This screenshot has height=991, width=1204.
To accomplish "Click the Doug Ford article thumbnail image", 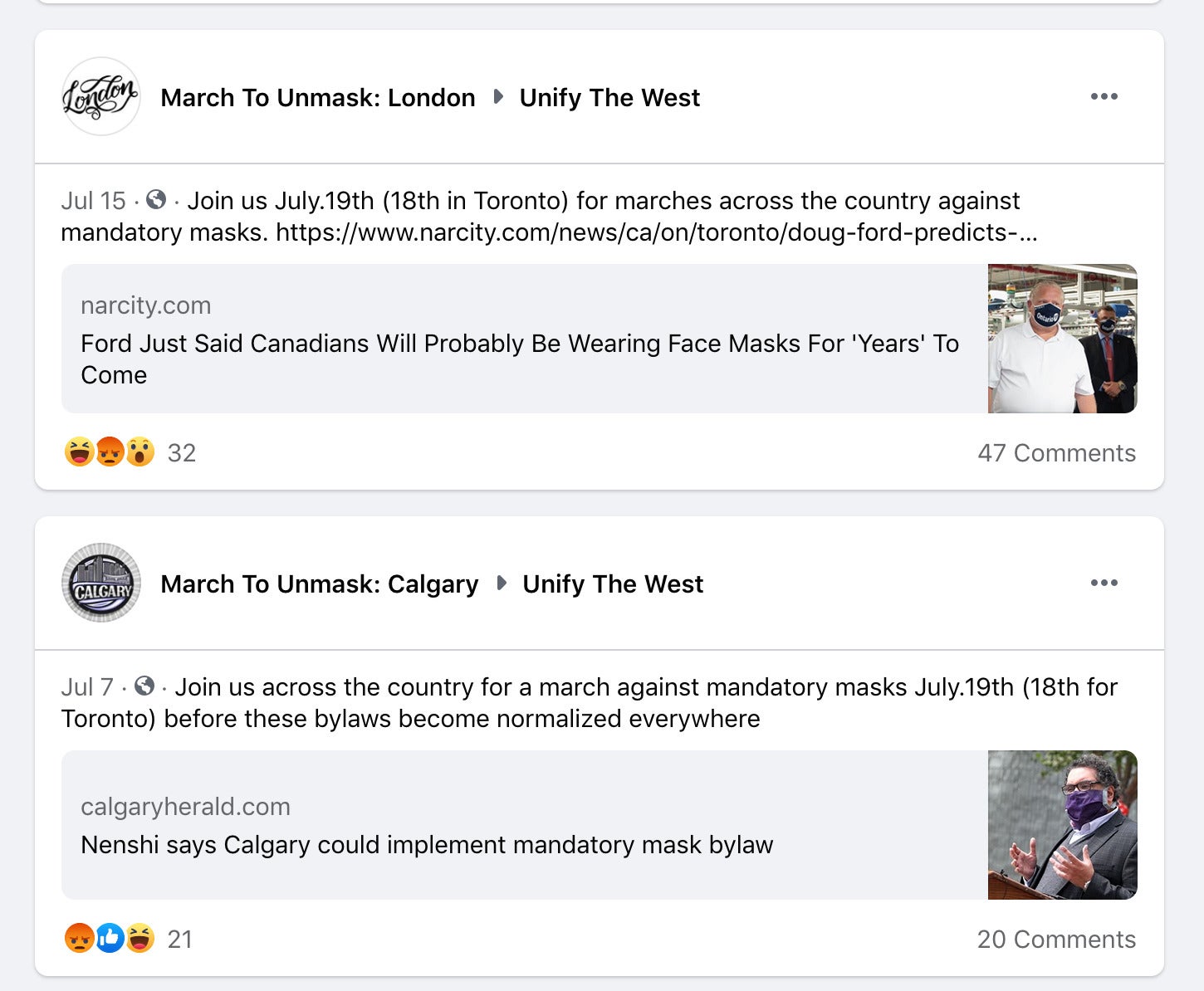I will tap(1063, 339).
